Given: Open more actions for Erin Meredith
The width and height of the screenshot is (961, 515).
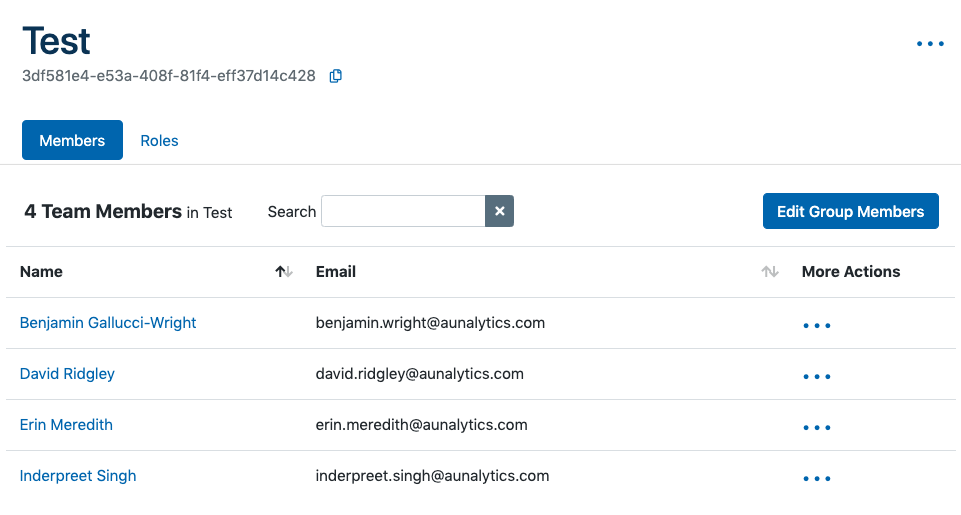Looking at the screenshot, I should [x=817, y=427].
